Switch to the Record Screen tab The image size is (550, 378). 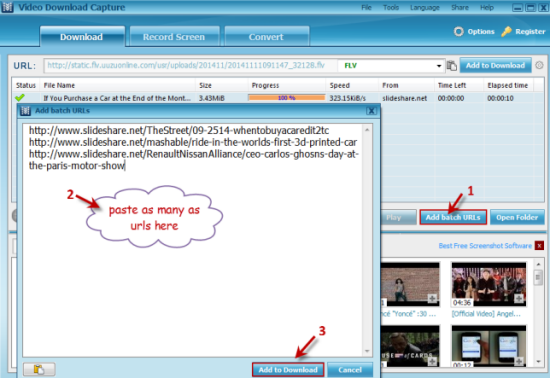click(x=174, y=36)
